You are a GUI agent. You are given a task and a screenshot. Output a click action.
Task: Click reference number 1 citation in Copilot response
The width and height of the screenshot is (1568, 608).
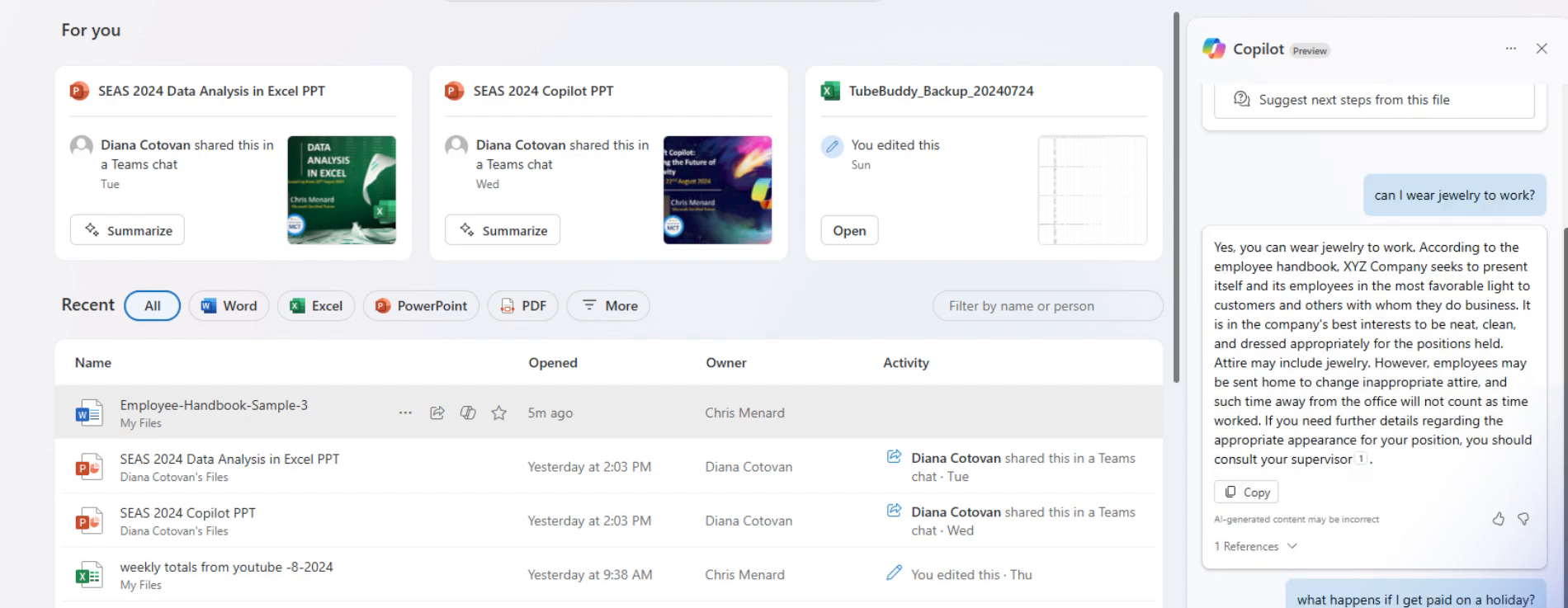coord(1362,459)
